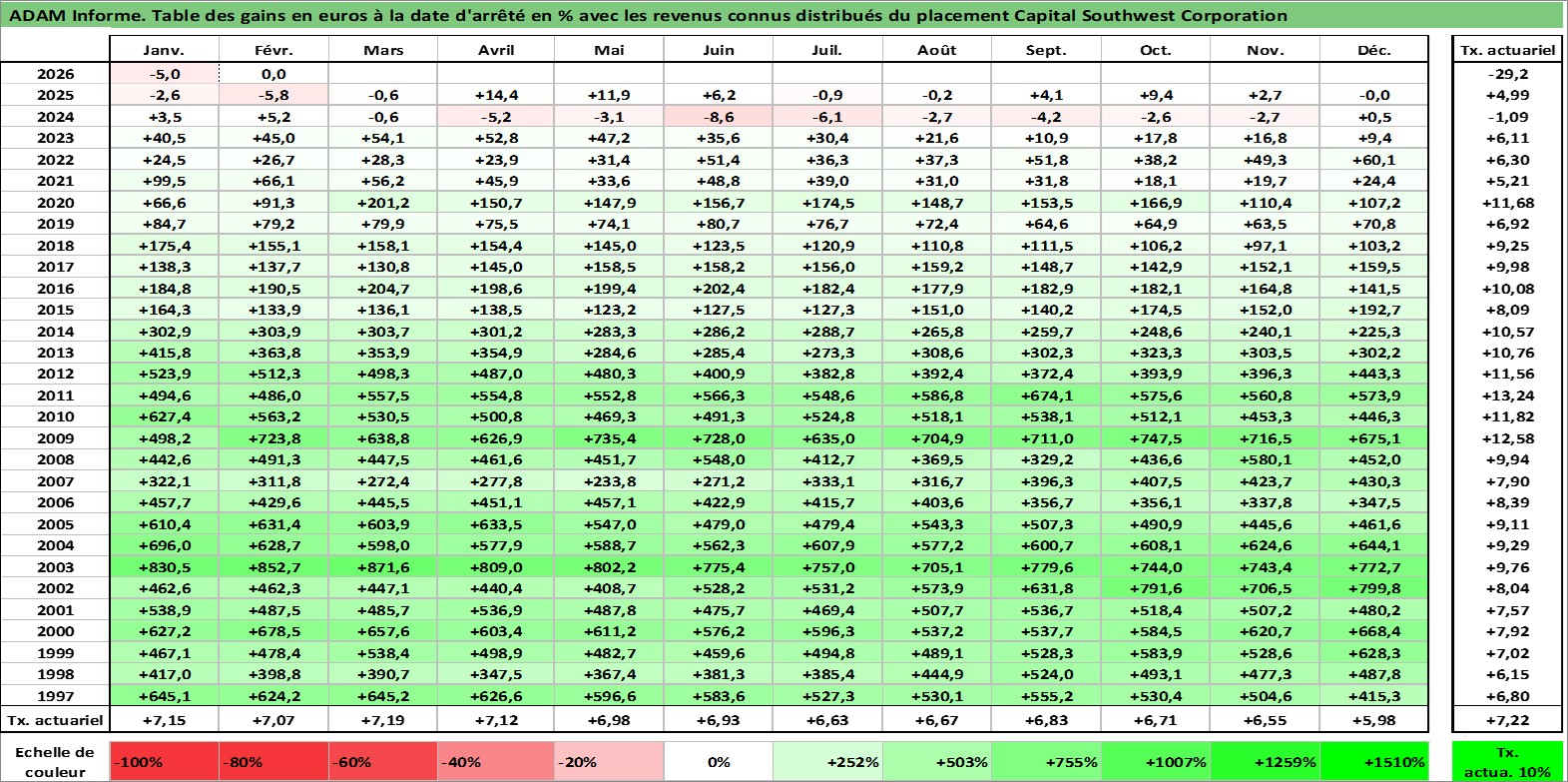Click the +252% pale green swatch
1568x782 pixels.
[827, 761]
